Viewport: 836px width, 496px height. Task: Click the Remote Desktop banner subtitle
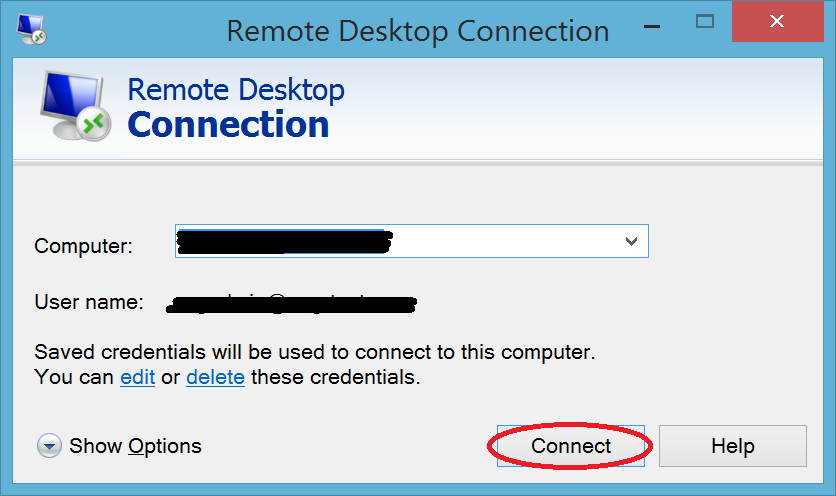point(236,90)
